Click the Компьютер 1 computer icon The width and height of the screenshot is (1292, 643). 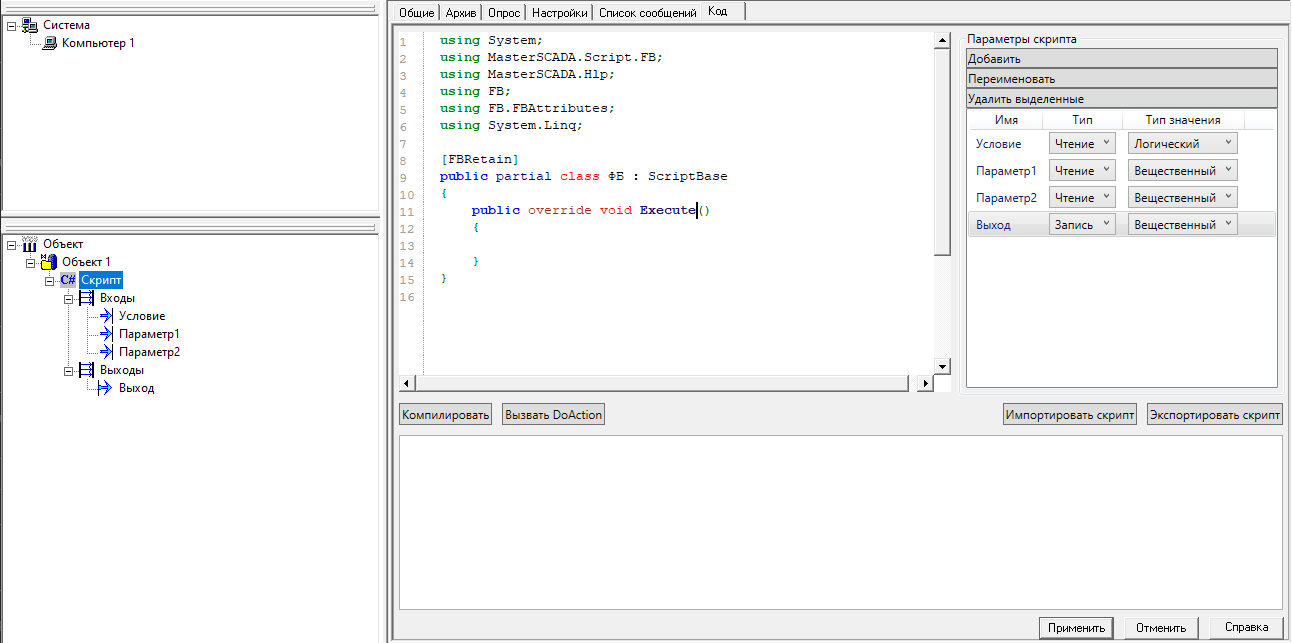point(50,43)
